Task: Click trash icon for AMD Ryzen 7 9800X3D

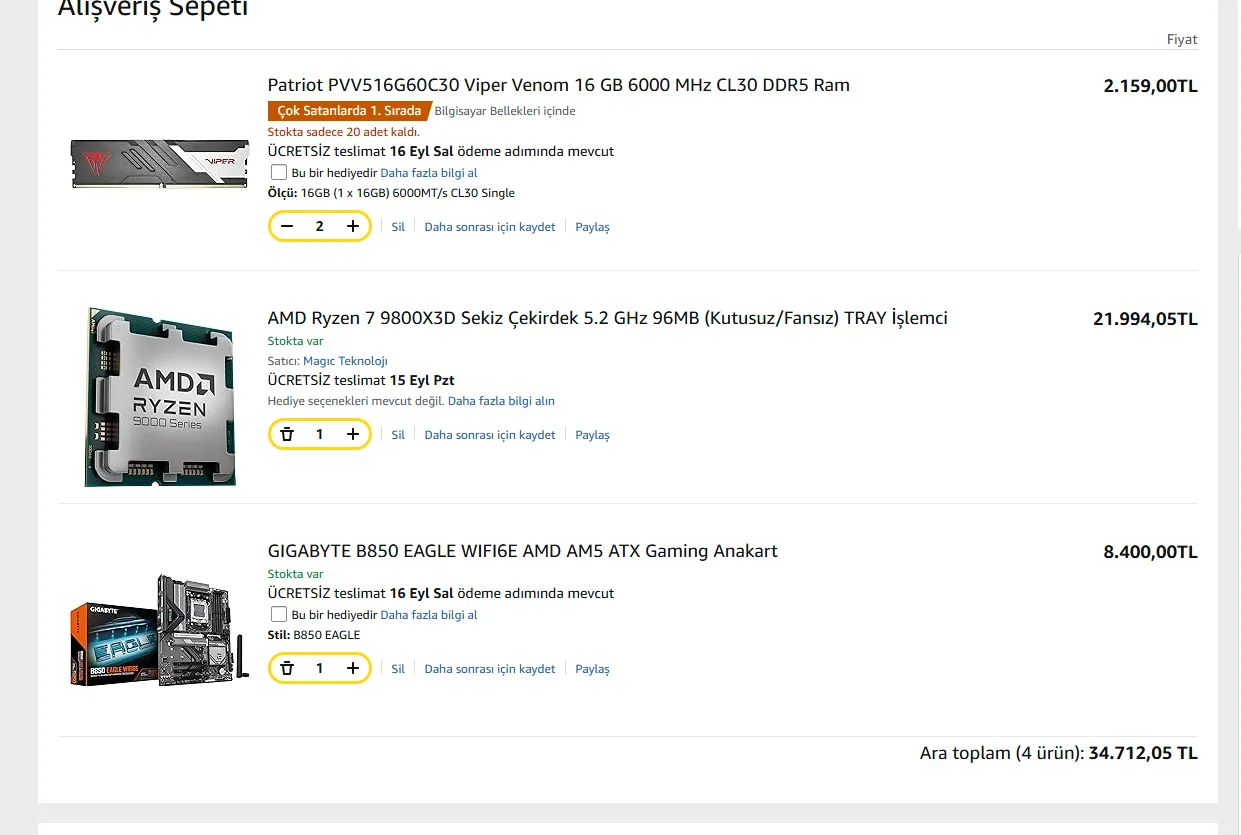Action: 287,435
